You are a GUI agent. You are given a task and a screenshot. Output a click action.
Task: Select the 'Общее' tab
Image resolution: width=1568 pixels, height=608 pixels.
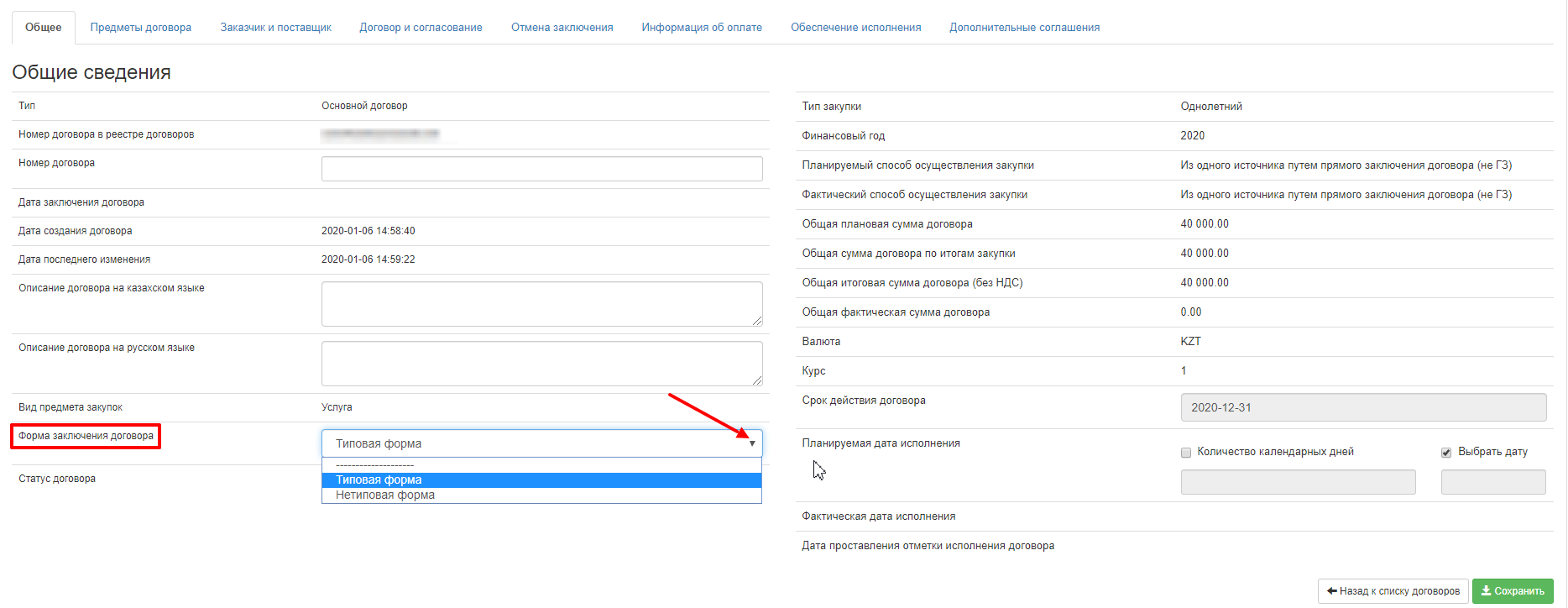click(x=44, y=28)
